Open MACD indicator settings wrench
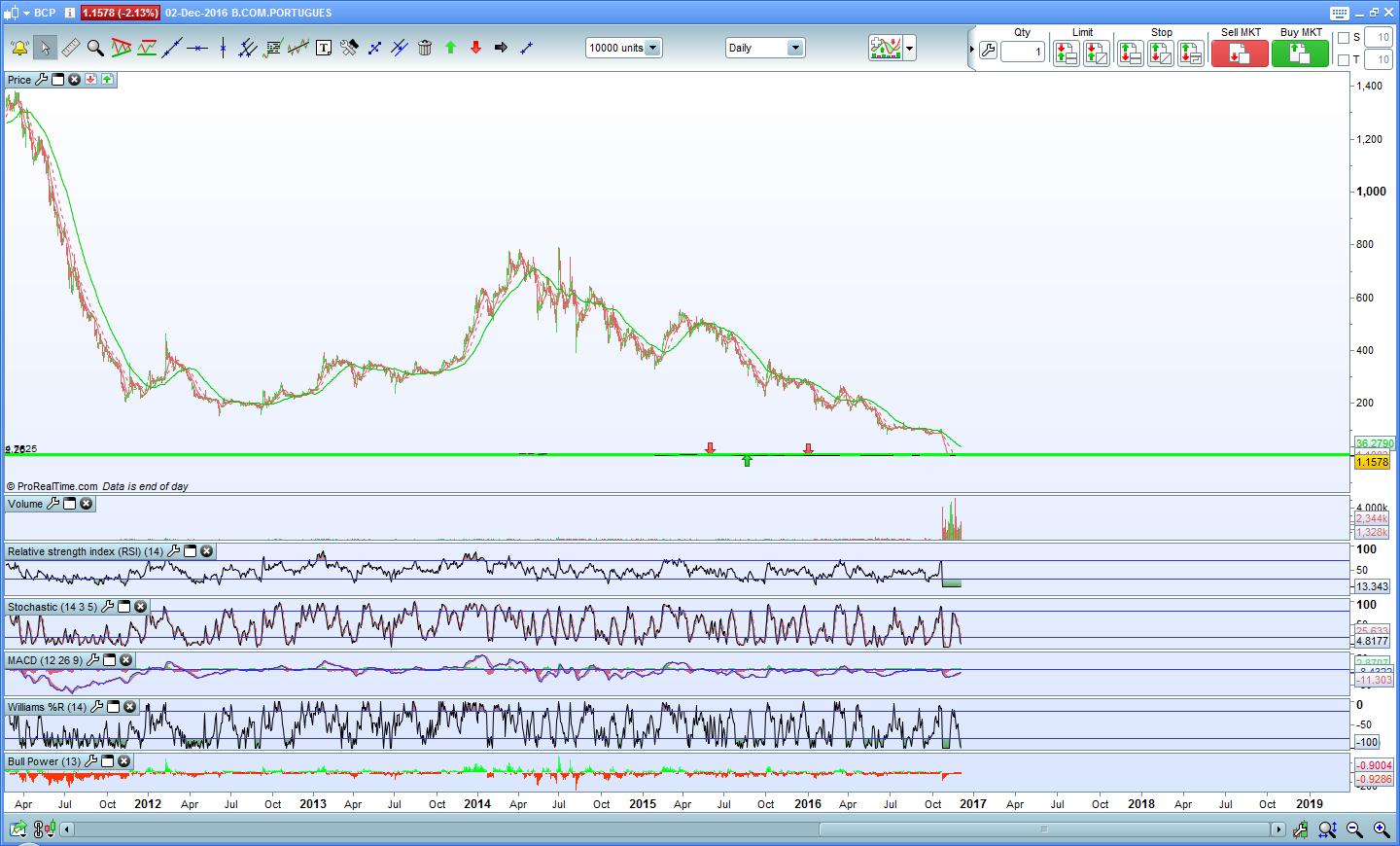The width and height of the screenshot is (1400, 846). [93, 660]
